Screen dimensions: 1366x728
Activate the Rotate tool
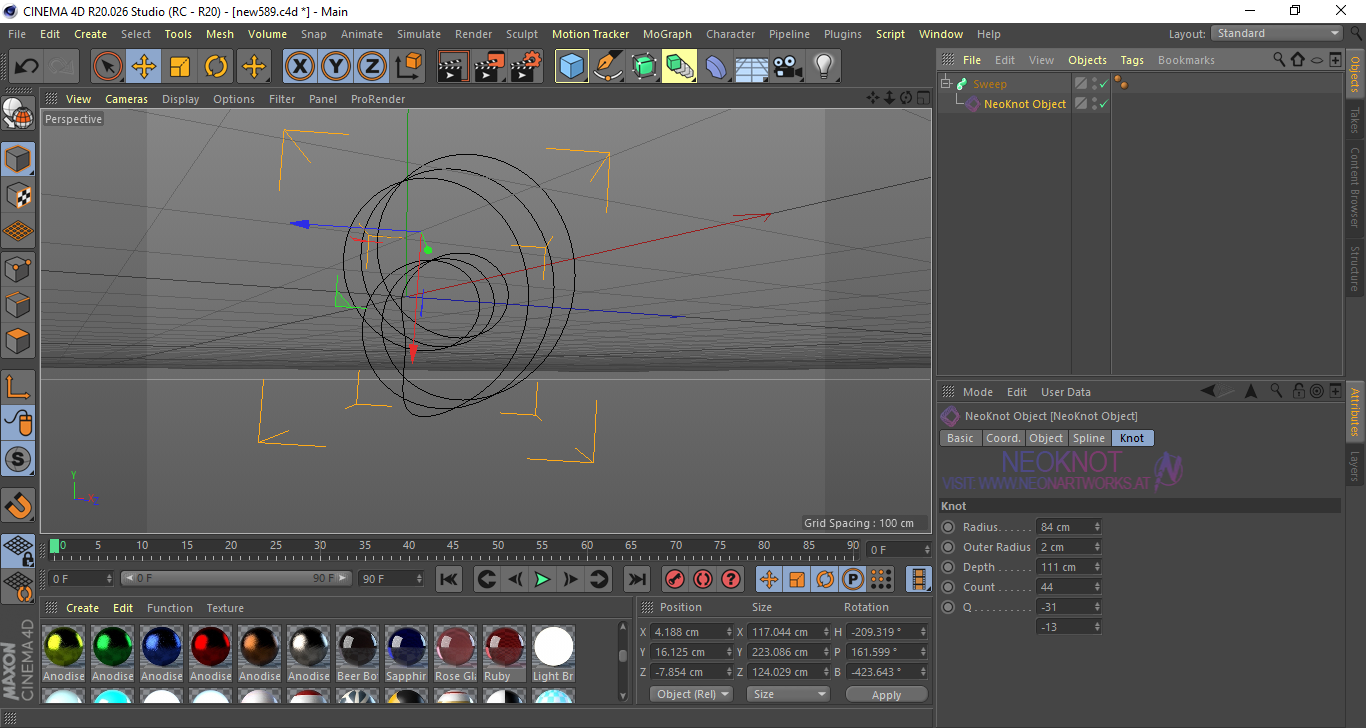click(216, 67)
